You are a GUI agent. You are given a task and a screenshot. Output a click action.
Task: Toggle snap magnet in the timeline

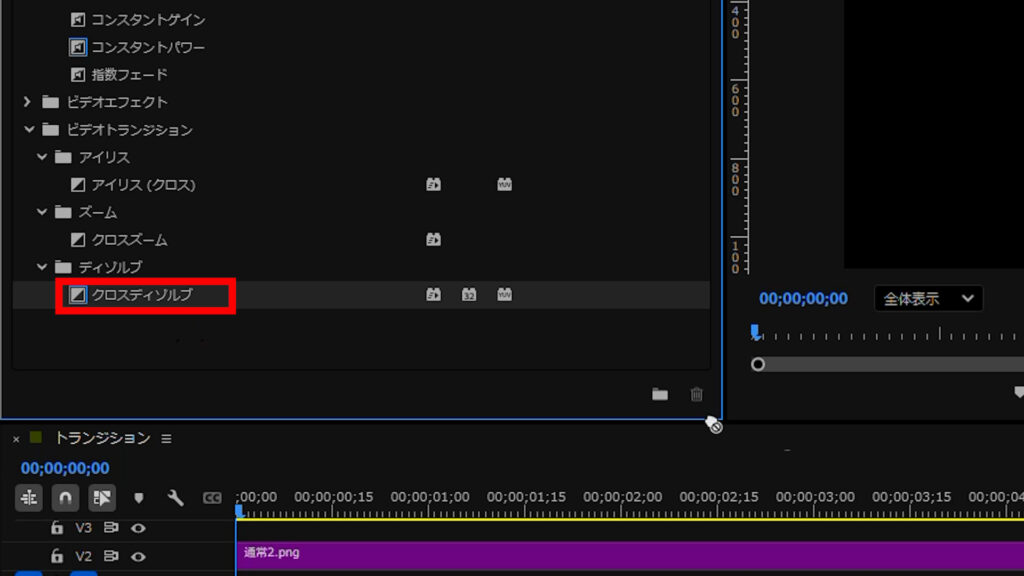pyautogui.click(x=66, y=497)
